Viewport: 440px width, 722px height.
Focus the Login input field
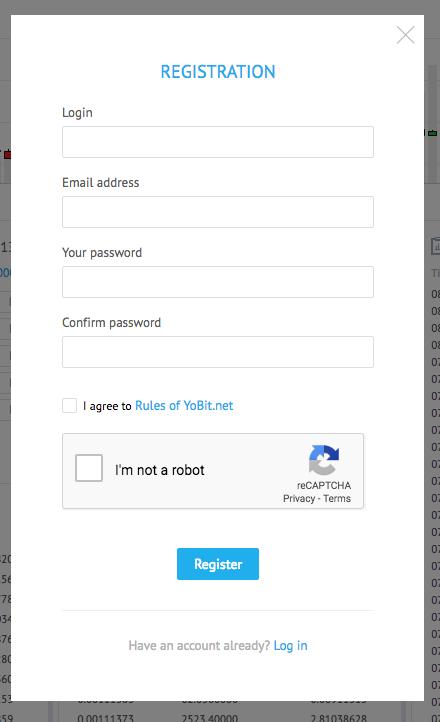click(218, 142)
